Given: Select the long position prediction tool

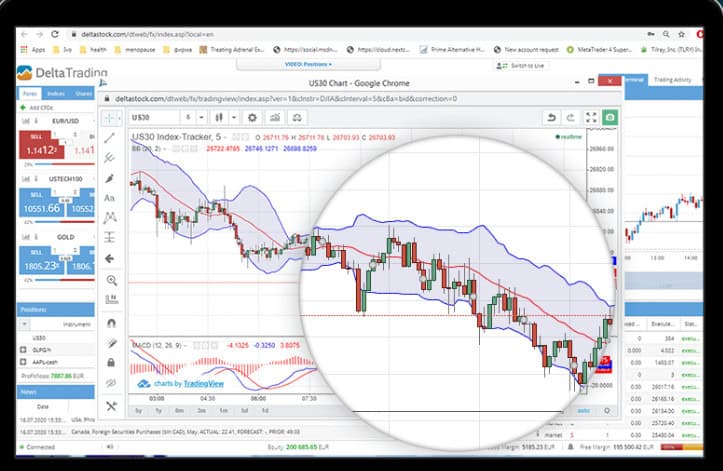Looking at the screenshot, I should (110, 238).
